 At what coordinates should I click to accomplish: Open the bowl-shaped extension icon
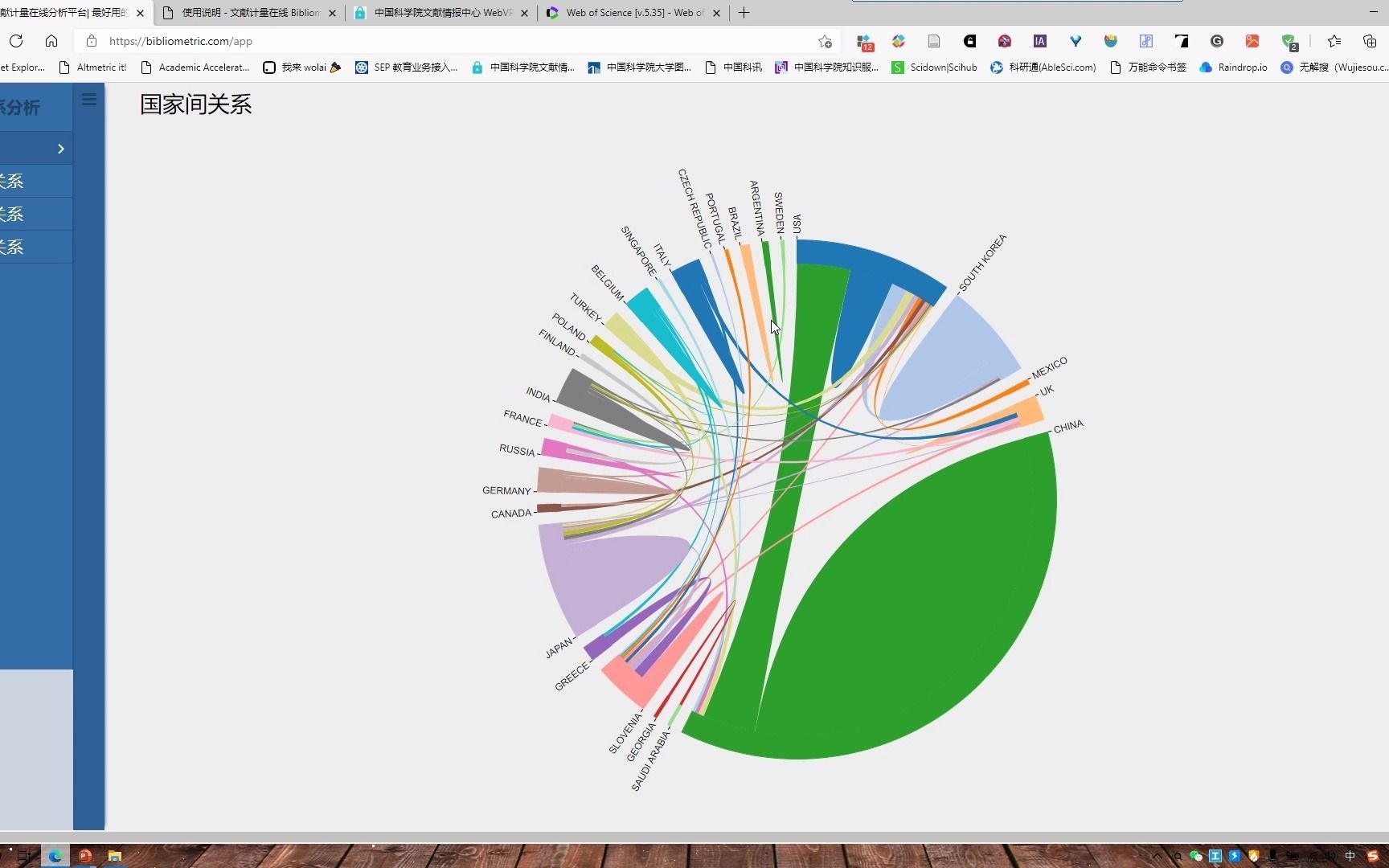(x=1111, y=41)
